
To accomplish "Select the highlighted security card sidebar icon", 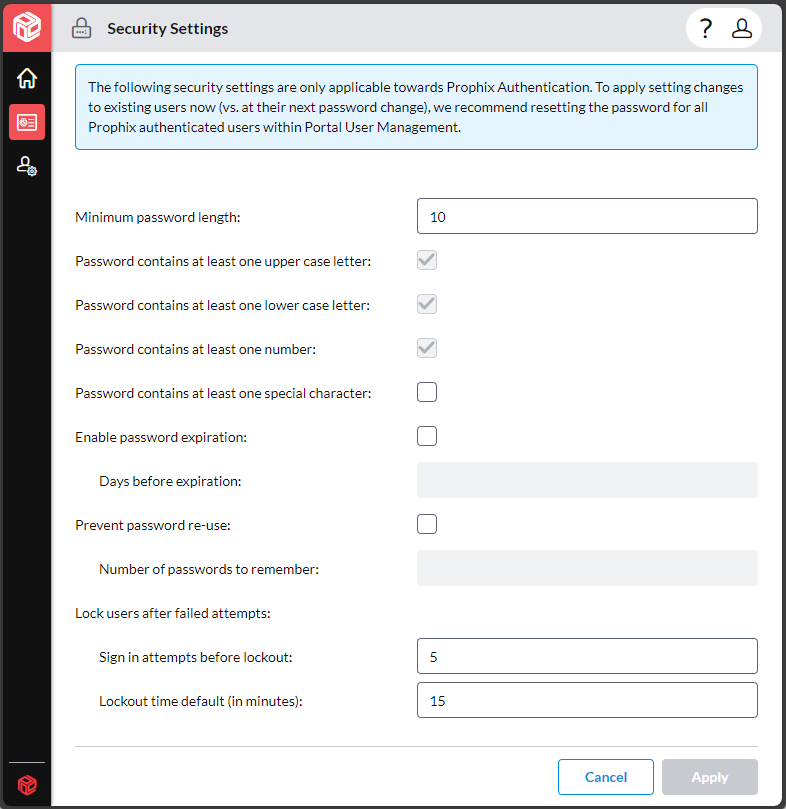I will (x=27, y=122).
